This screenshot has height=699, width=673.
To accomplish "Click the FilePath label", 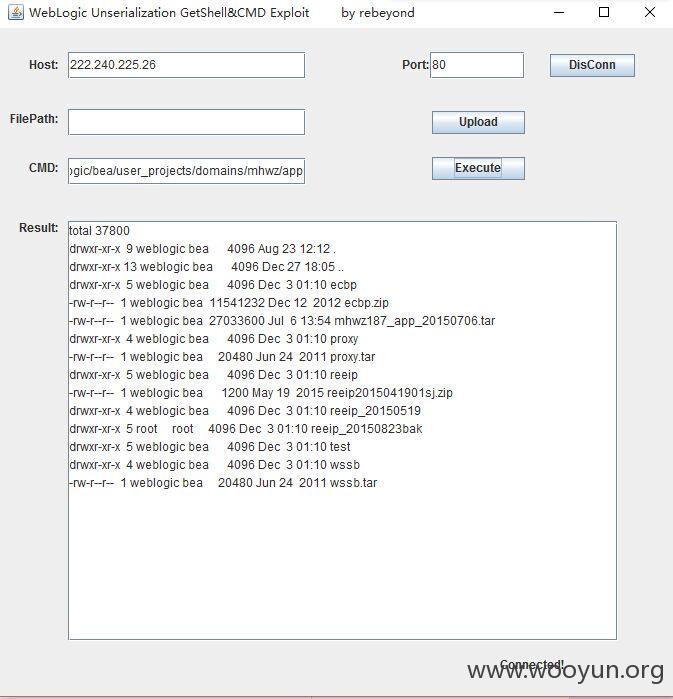I will (34, 119).
